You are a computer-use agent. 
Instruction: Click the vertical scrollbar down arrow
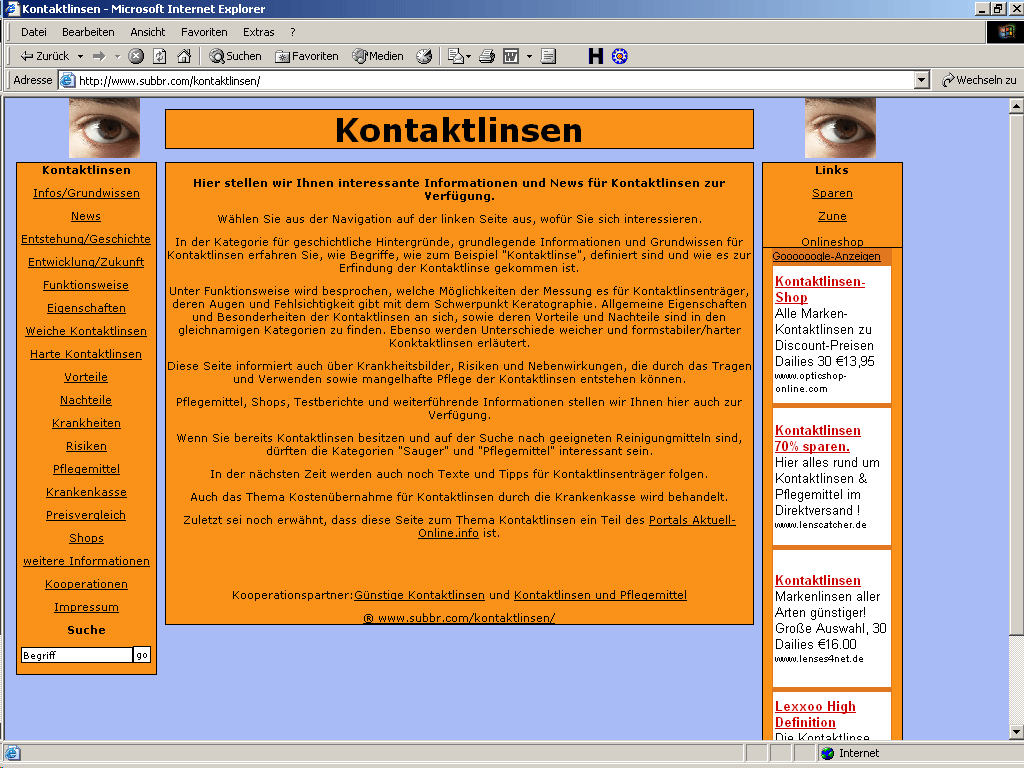tap(1016, 731)
